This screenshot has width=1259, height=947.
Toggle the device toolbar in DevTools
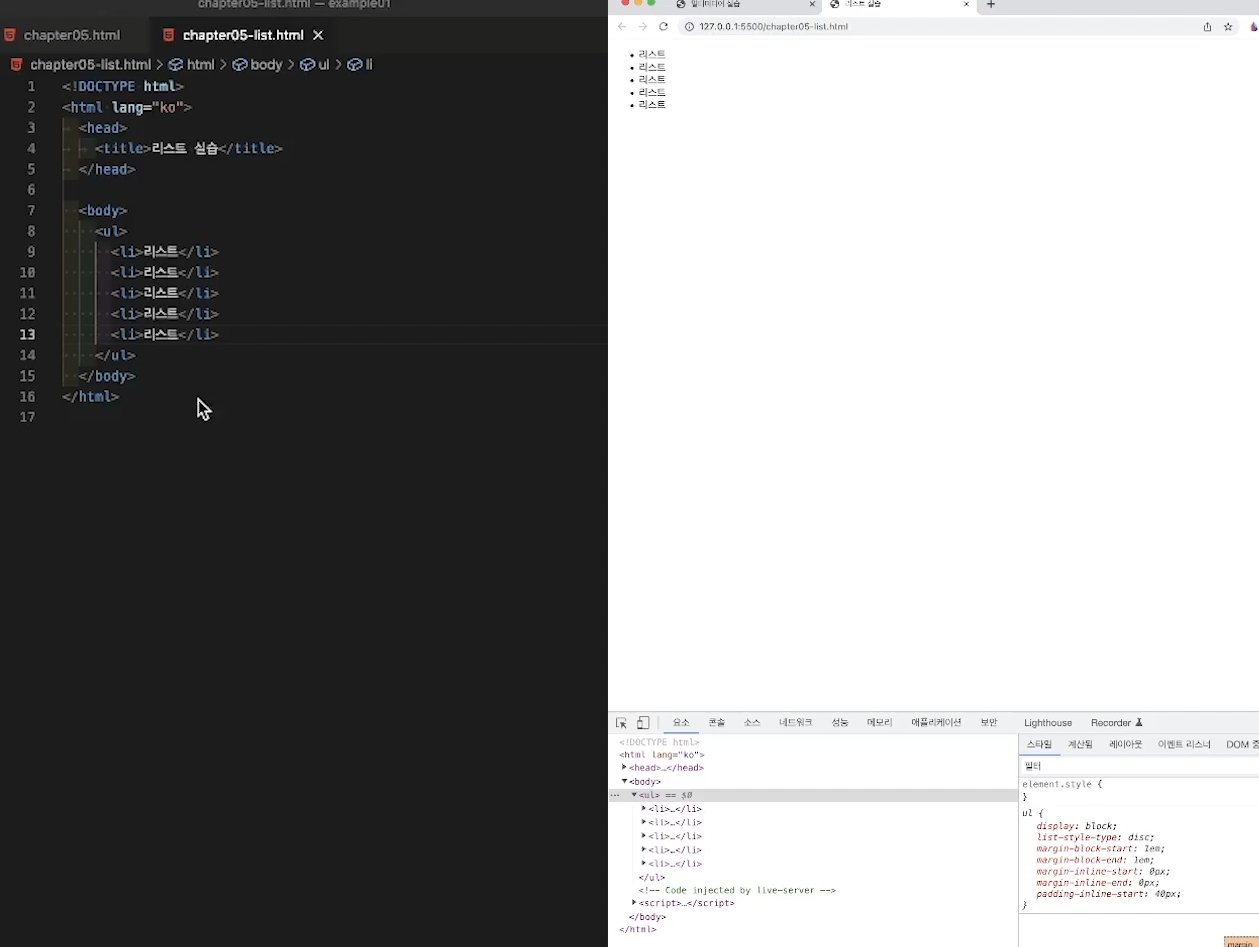[x=643, y=723]
